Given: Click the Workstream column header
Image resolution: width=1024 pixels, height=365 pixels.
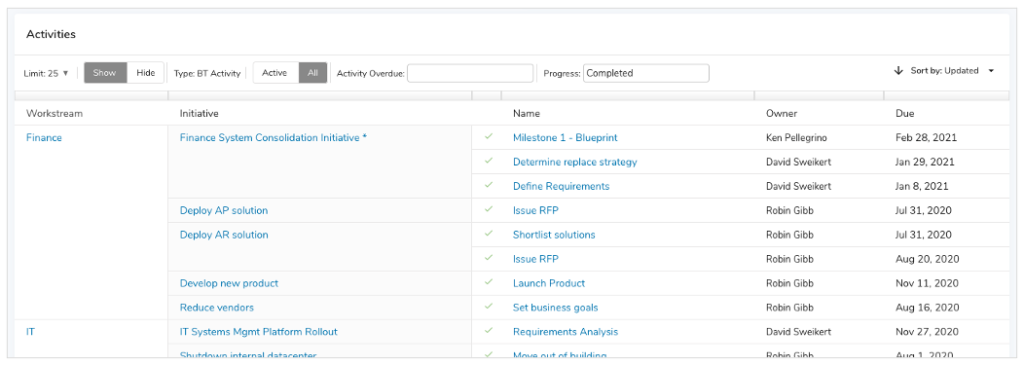Looking at the screenshot, I should coord(54,113).
